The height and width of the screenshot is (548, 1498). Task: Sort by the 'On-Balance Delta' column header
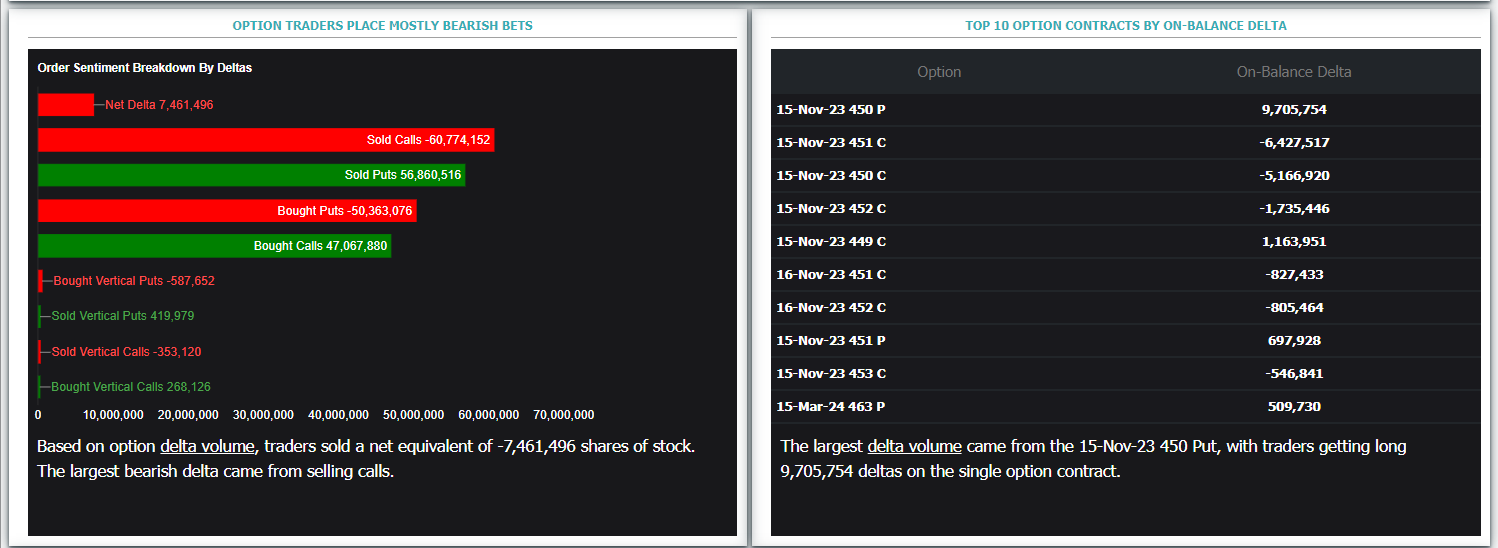pos(1294,72)
